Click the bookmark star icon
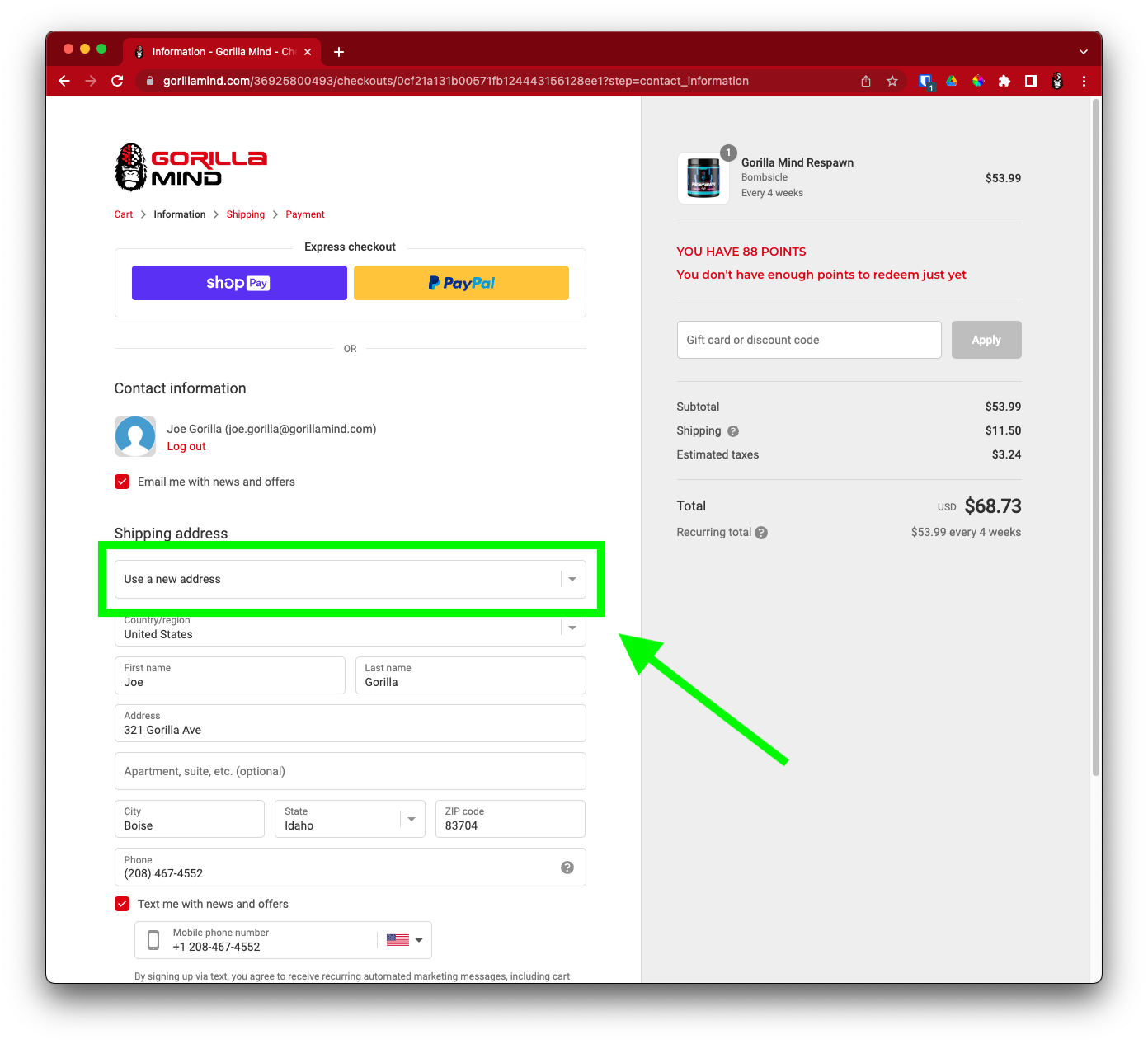1148x1044 pixels. tap(892, 81)
